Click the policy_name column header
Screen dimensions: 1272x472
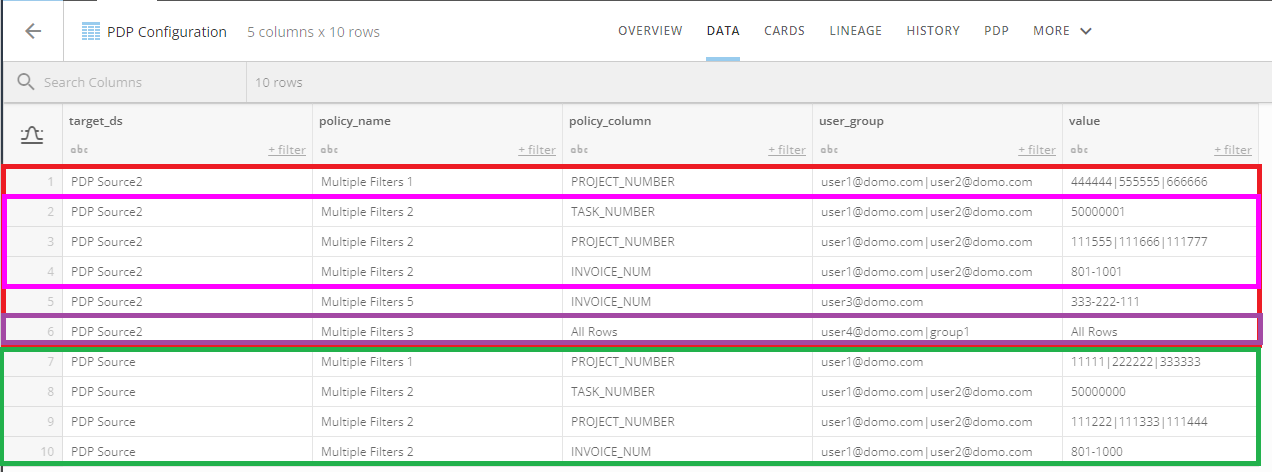pyautogui.click(x=355, y=121)
